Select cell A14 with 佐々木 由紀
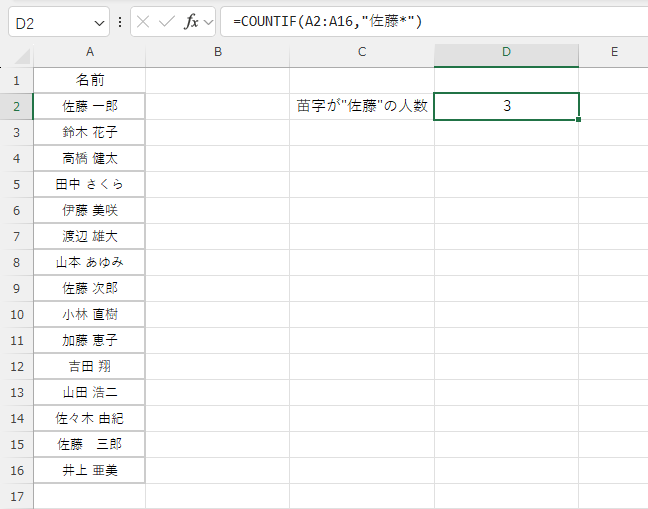 [90, 418]
